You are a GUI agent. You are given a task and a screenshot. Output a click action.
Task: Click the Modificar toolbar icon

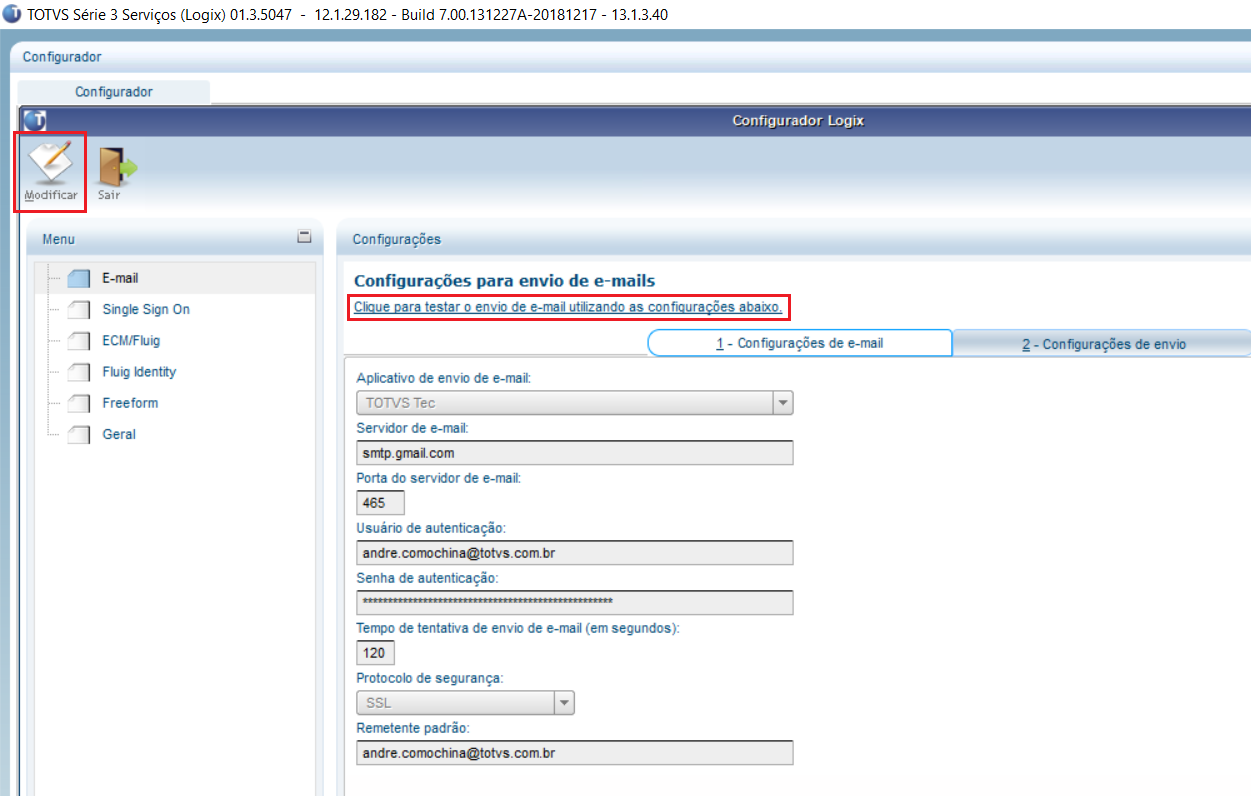[x=50, y=171]
